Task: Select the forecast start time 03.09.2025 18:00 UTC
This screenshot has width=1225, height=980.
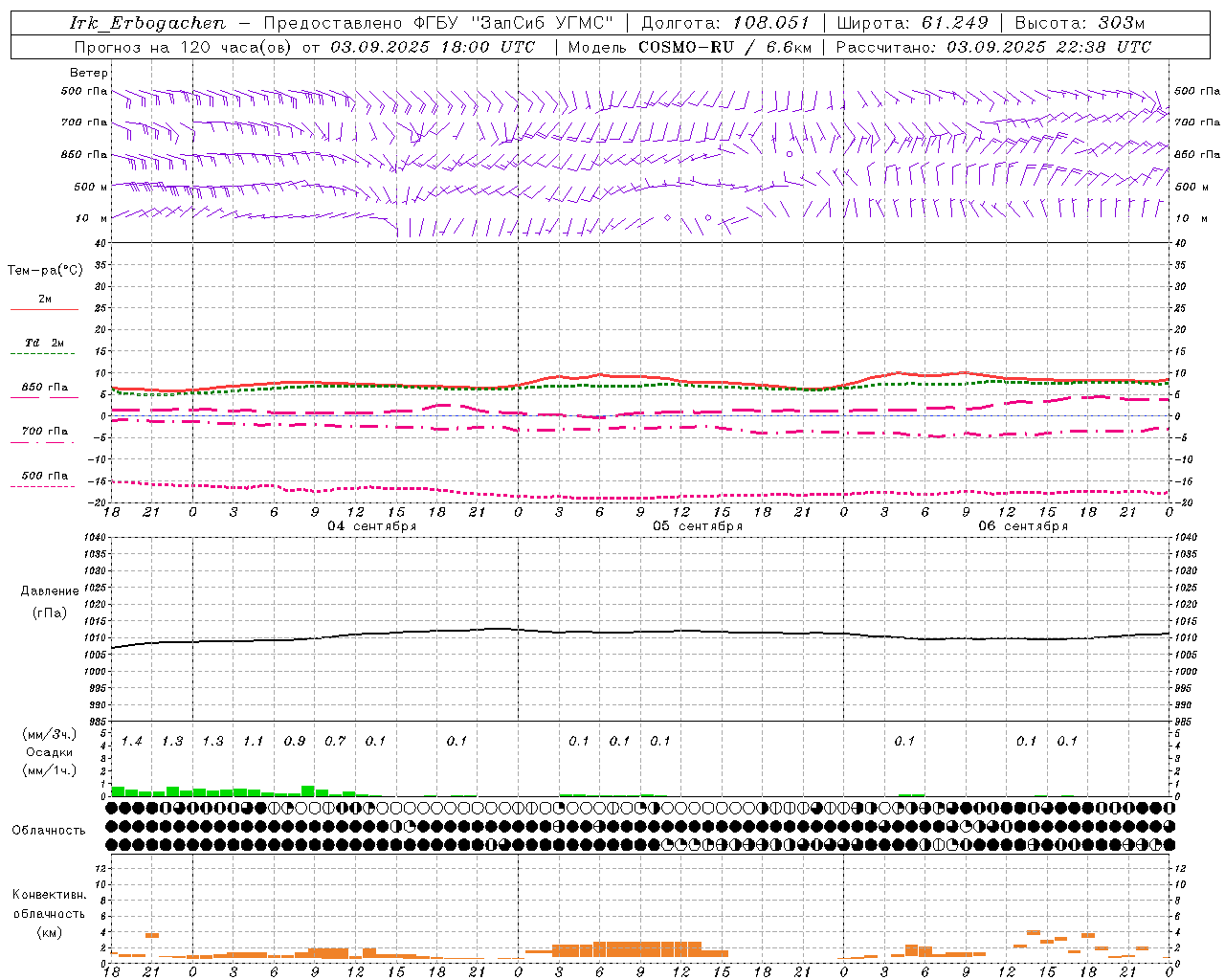Action: [x=433, y=47]
